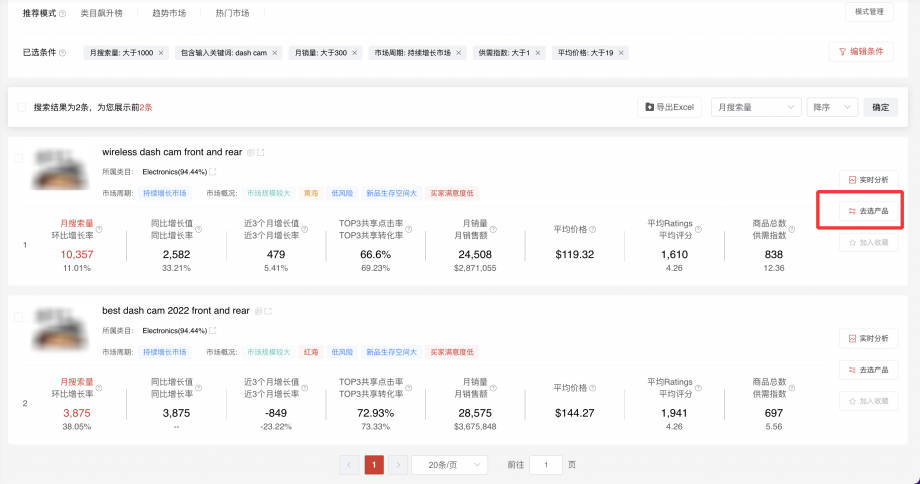
Task: Open wireless dash cam product thumbnail
Action: point(59,169)
